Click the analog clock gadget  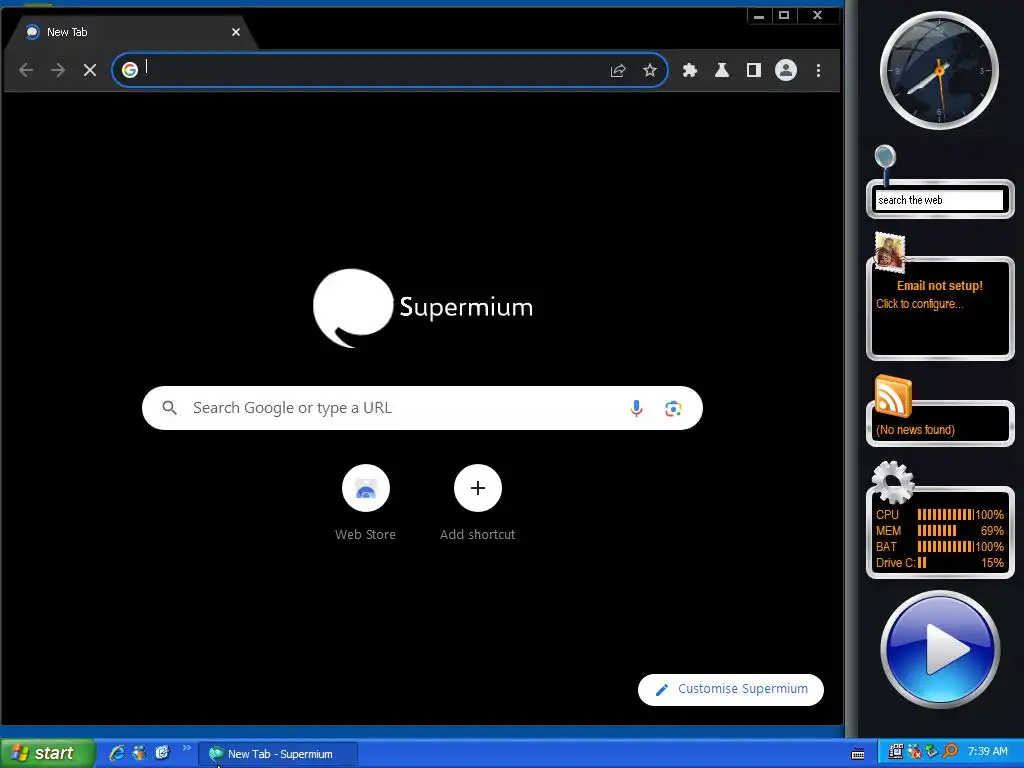[939, 71]
